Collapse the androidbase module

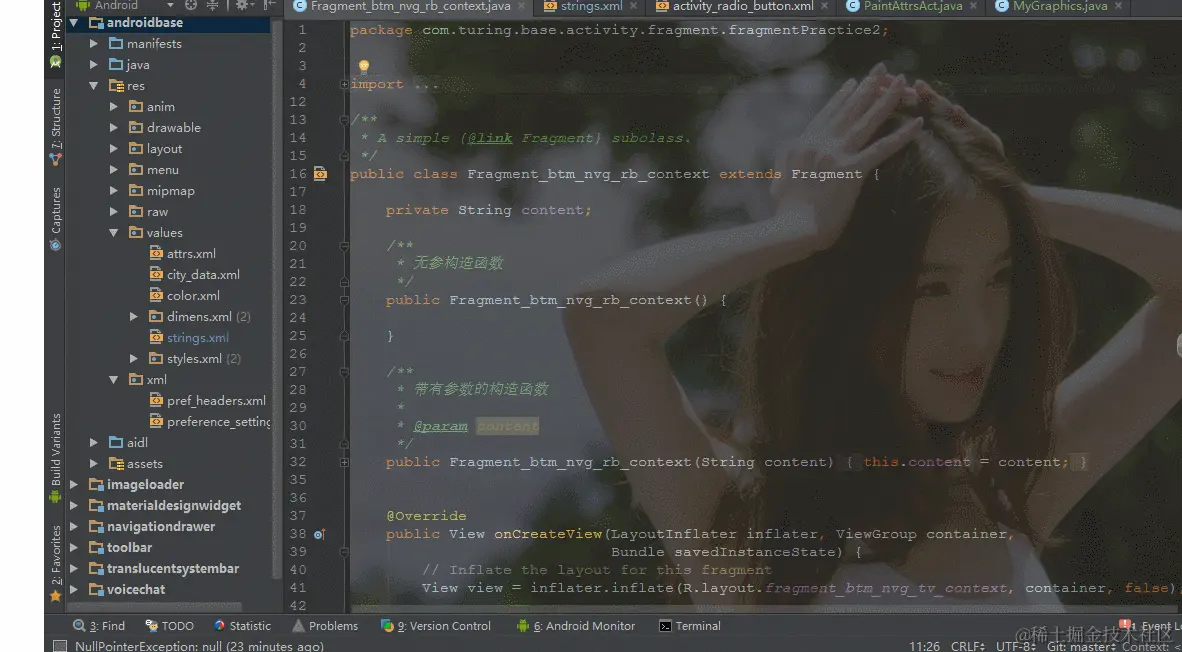pyautogui.click(x=74, y=23)
